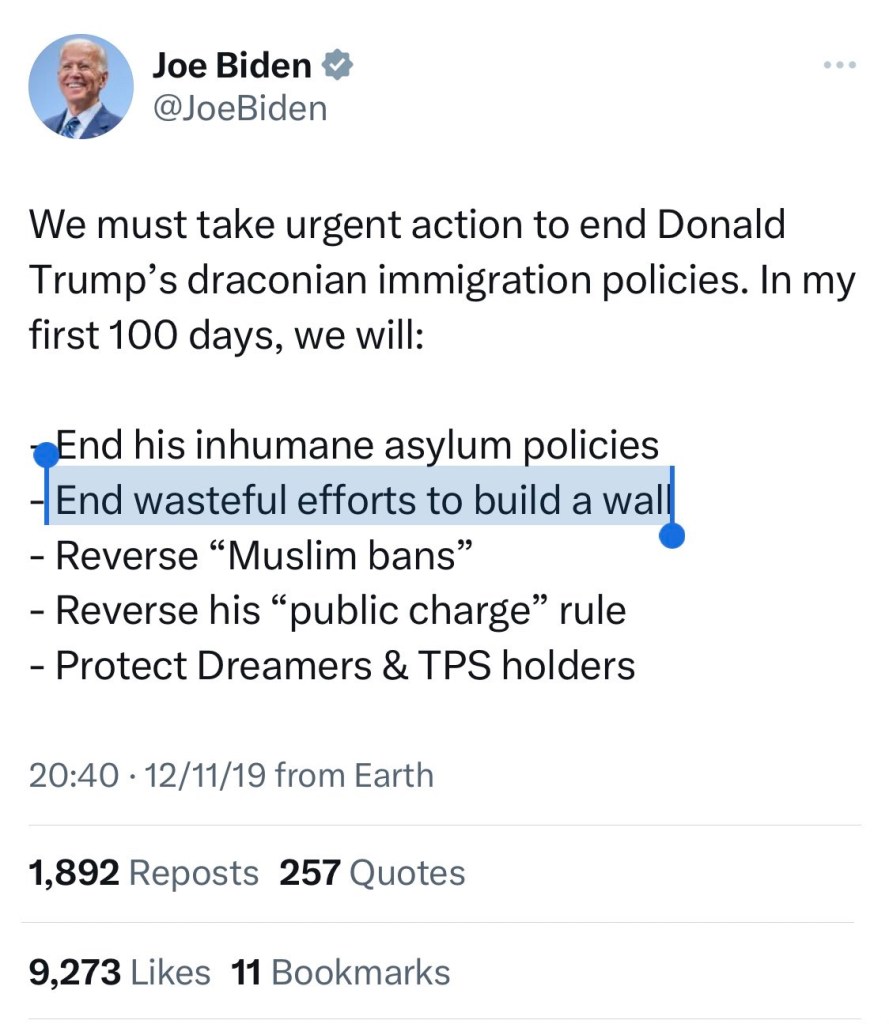Click the 12/11/19 post date
This screenshot has height=1024, width=889.
[203, 775]
